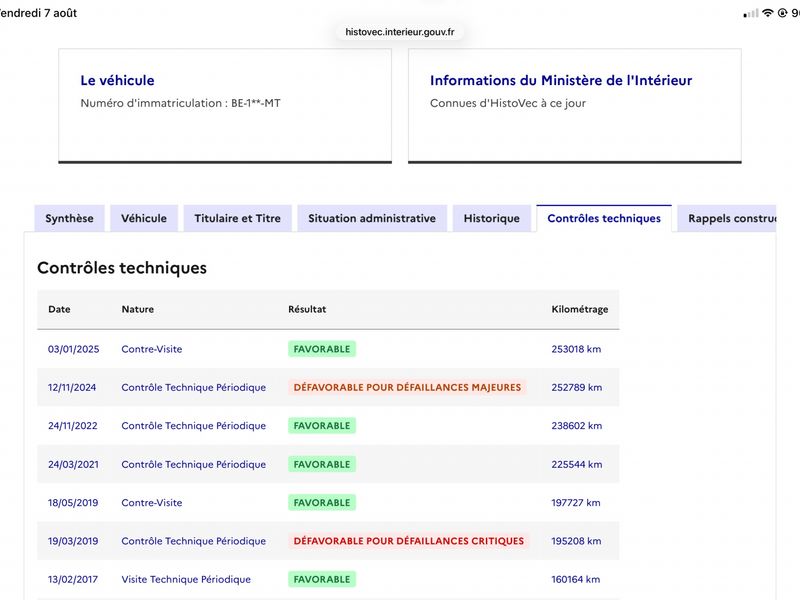Click the Kilométrage column header
The width and height of the screenshot is (800, 600).
pyautogui.click(x=580, y=309)
